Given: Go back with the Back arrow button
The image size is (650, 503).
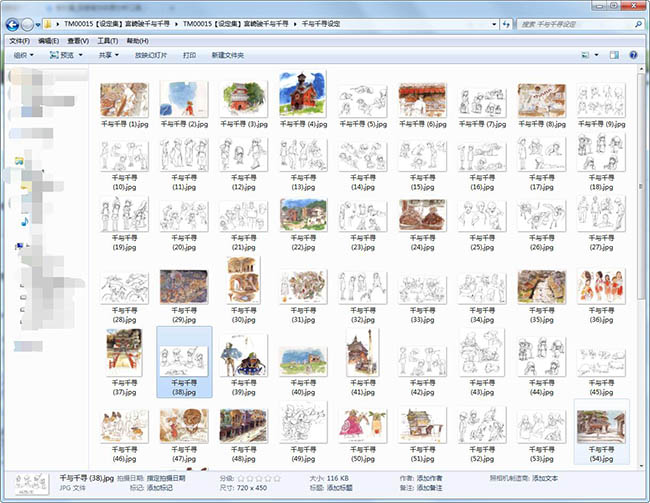Looking at the screenshot, I should pos(12,25).
